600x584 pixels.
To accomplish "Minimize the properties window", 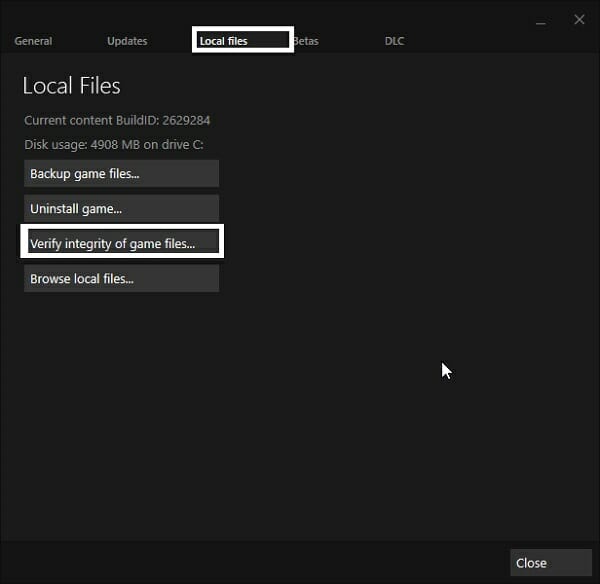I will (541, 19).
